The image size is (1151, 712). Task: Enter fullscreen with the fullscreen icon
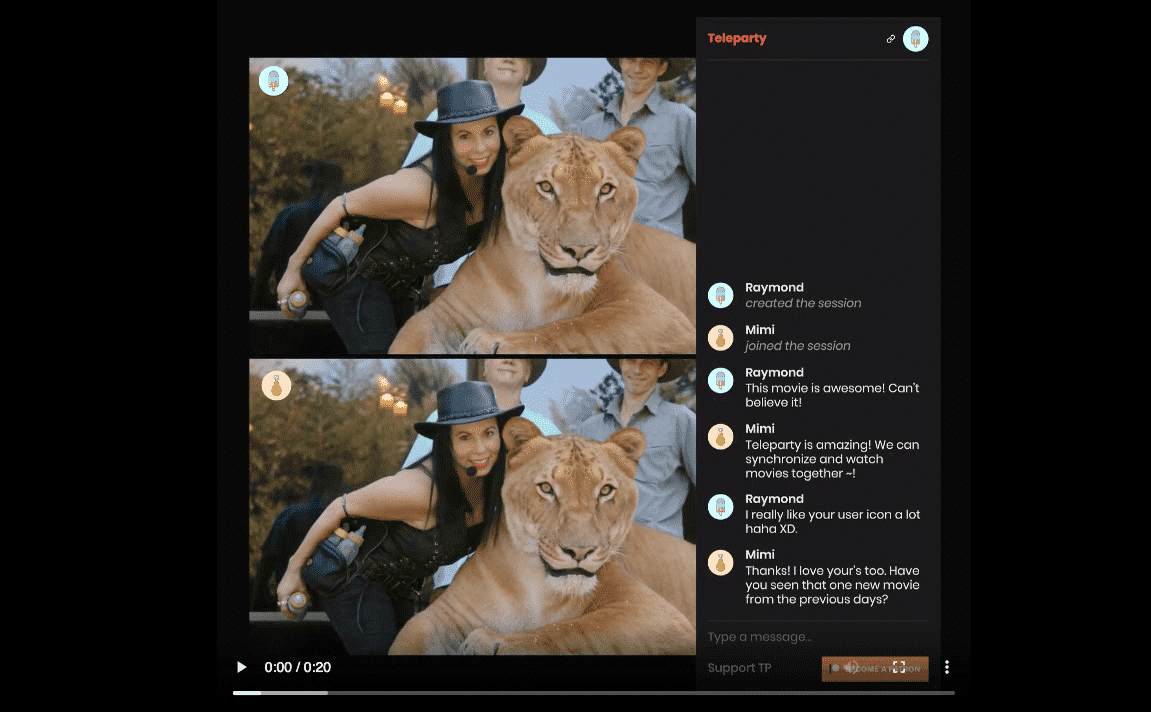point(899,667)
